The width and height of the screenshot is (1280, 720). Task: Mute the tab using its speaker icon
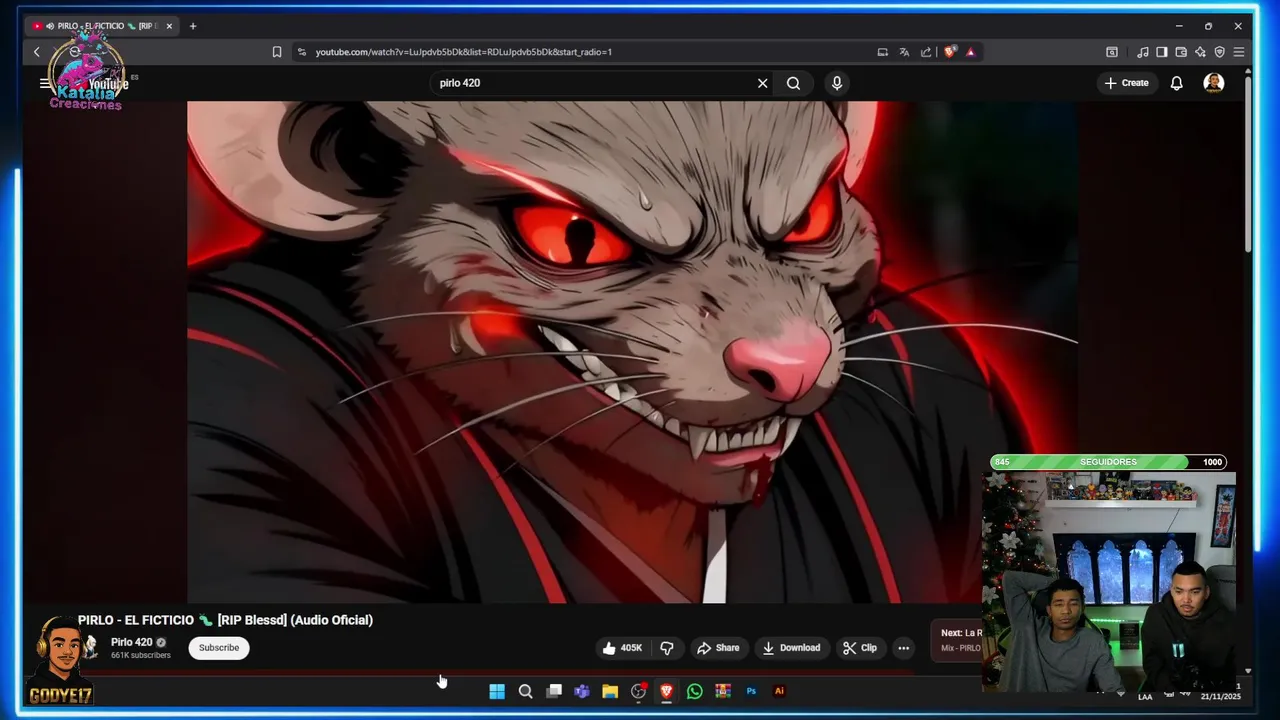tap(50, 26)
